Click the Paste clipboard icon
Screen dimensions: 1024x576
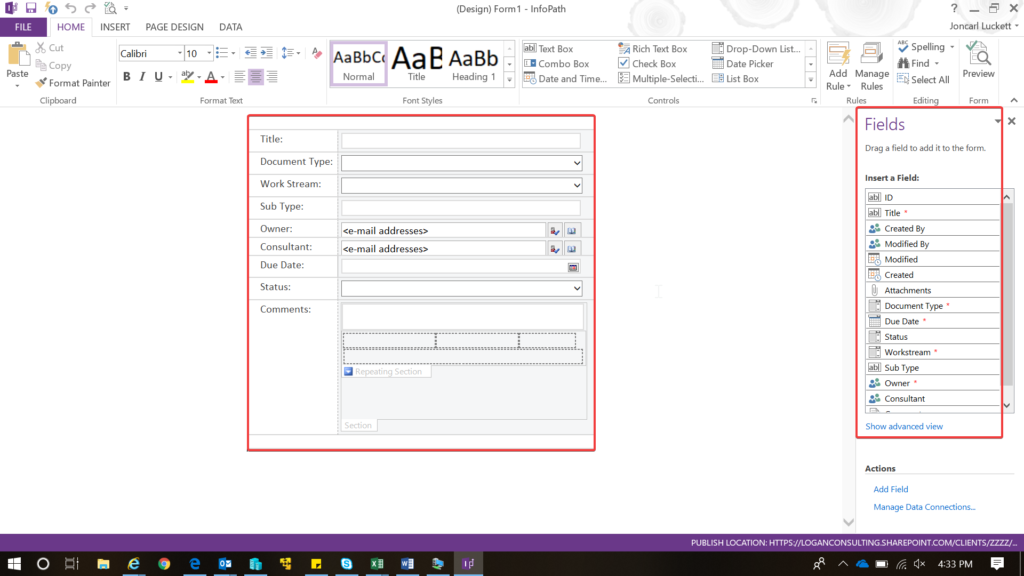18,55
